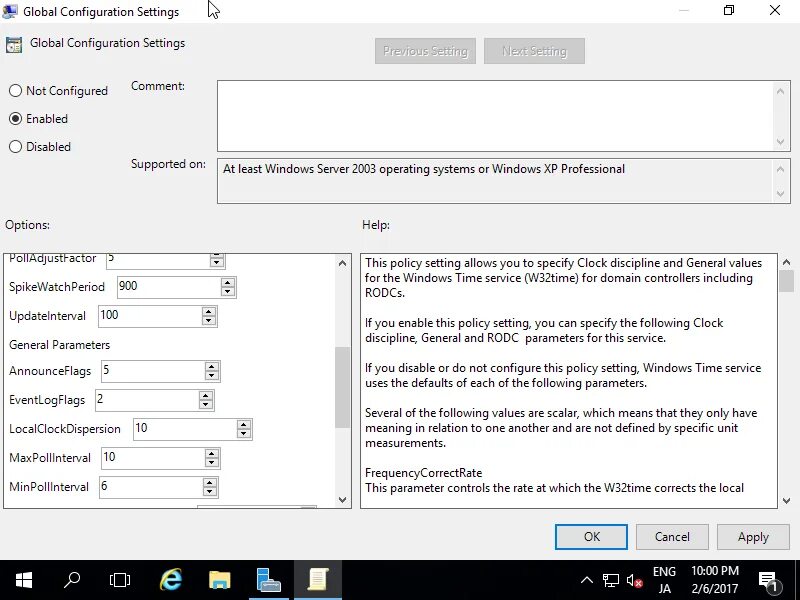The image size is (800, 600).
Task: Click the Supported on text box
Action: [495, 181]
